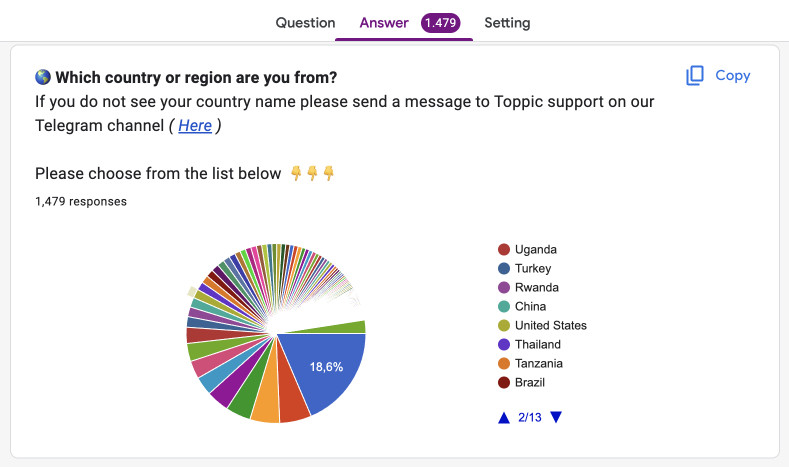
Task: Click the Copy button label
Action: coord(733,75)
